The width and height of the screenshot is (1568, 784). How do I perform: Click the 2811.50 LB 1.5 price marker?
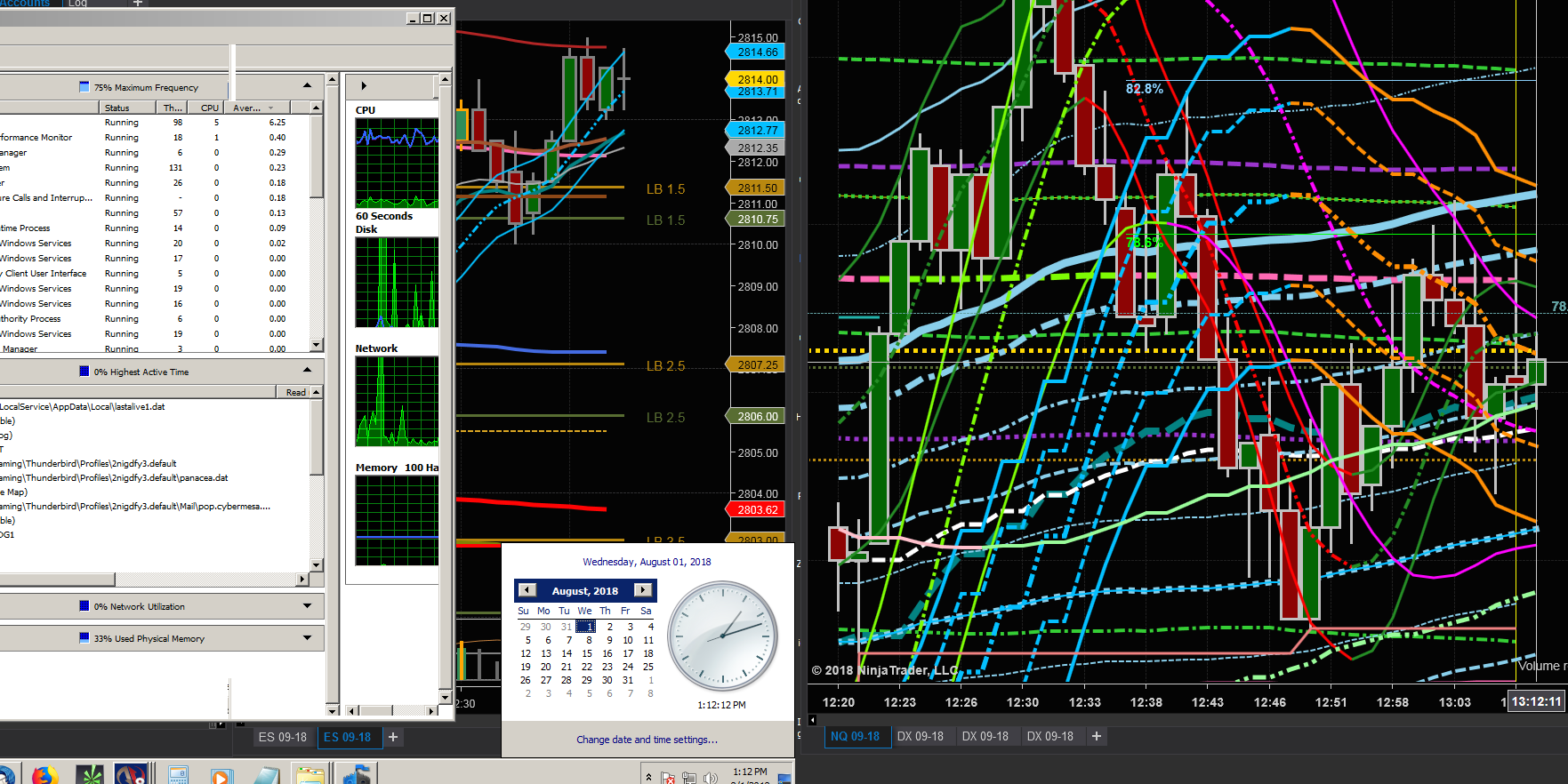tap(757, 188)
